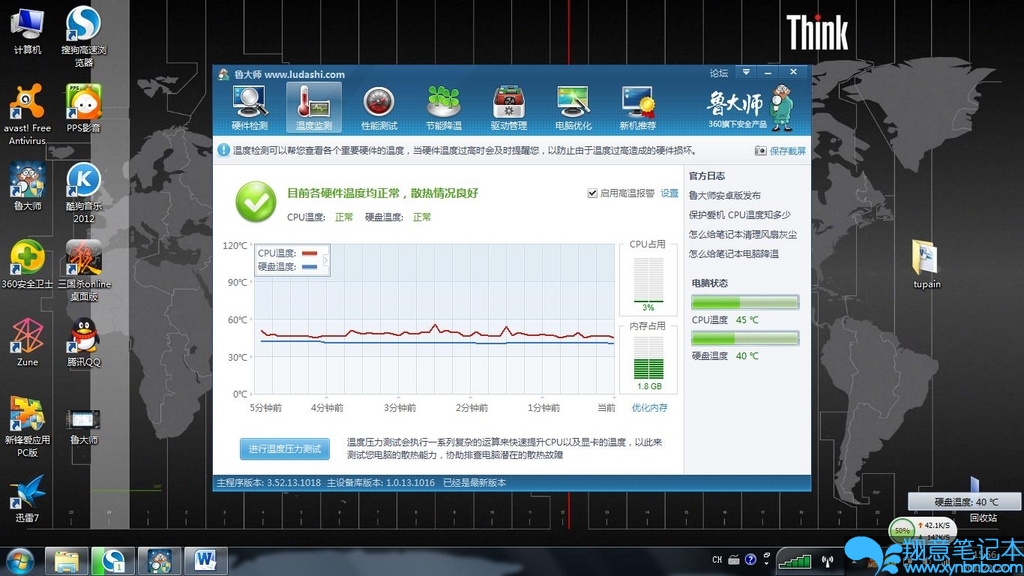Click the 官方日志 heading
1024x576 pixels.
tap(707, 176)
